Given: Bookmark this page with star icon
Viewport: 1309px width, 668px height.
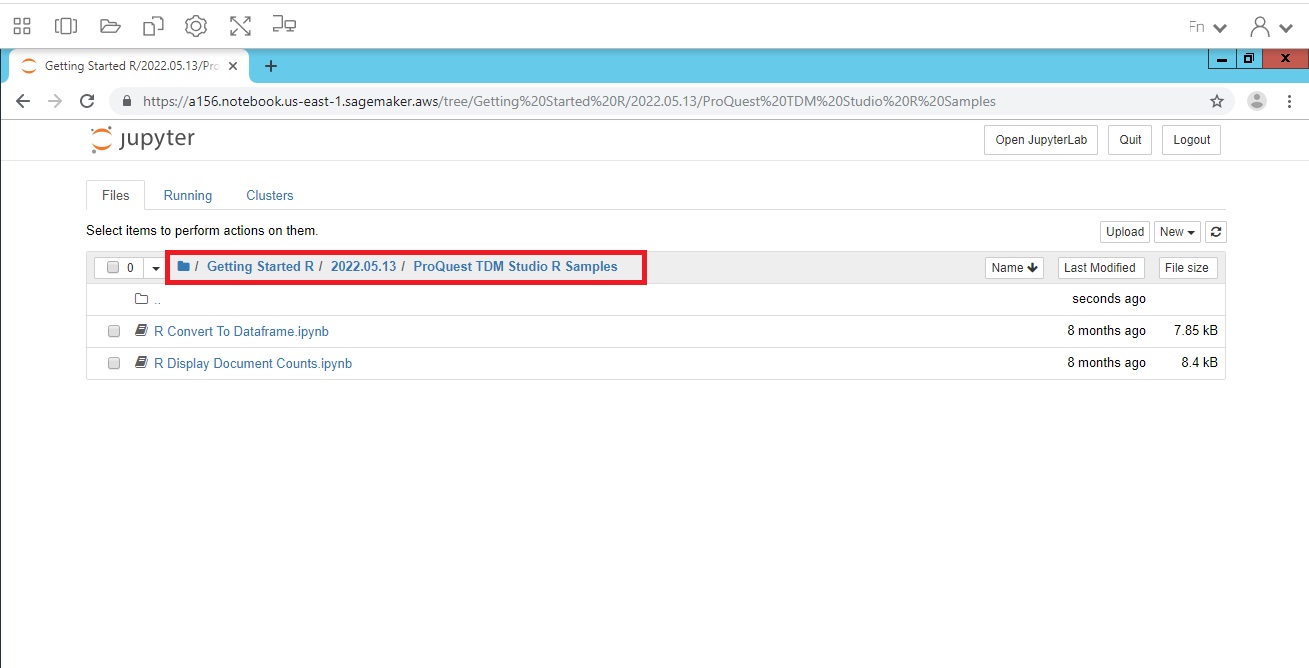Looking at the screenshot, I should coord(1217,101).
